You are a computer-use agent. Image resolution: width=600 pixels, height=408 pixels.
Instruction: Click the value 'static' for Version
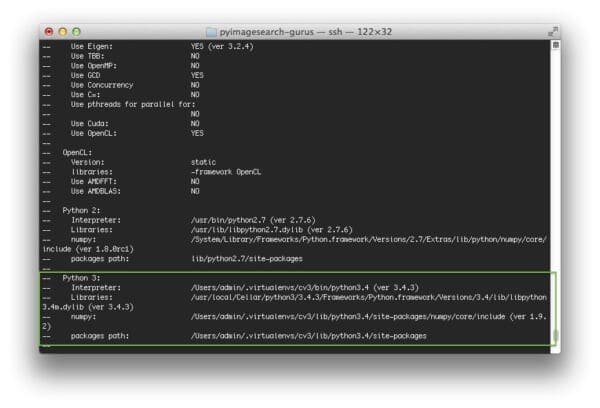(x=203, y=162)
